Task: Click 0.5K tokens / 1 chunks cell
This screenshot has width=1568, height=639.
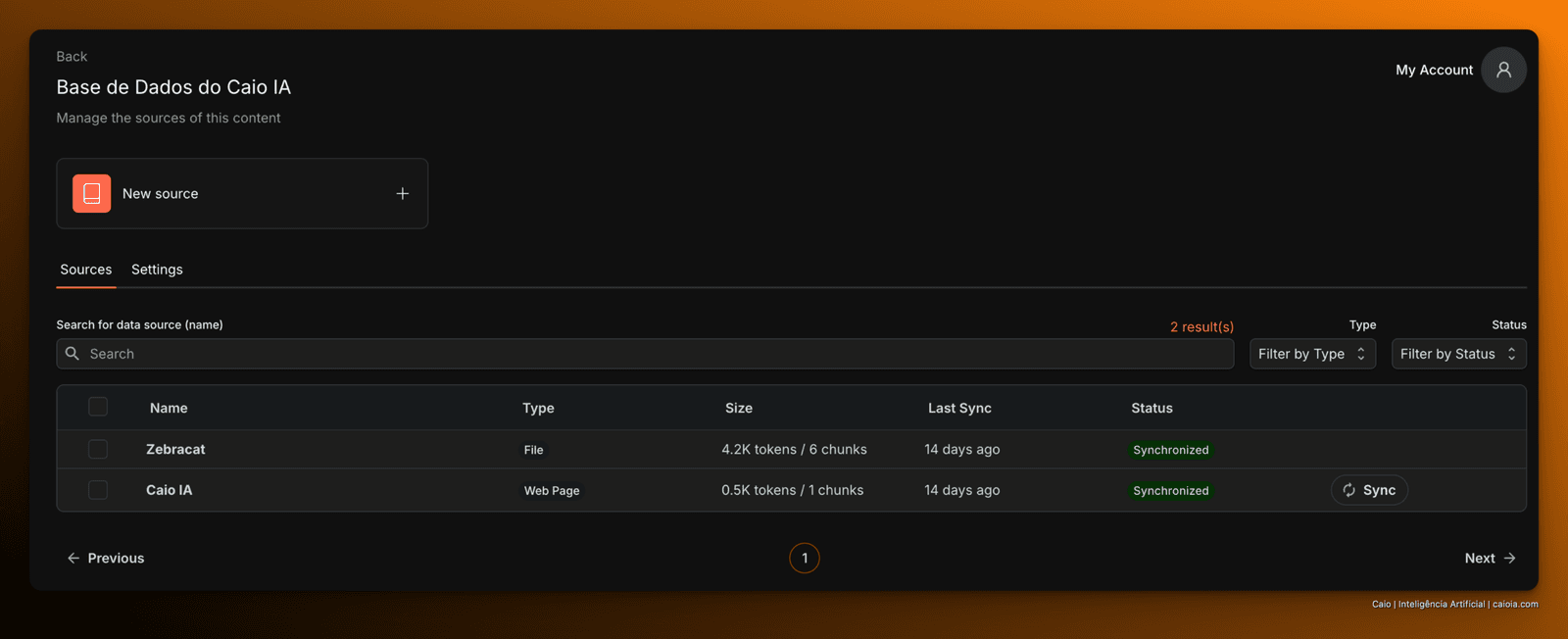Action: [x=792, y=490]
